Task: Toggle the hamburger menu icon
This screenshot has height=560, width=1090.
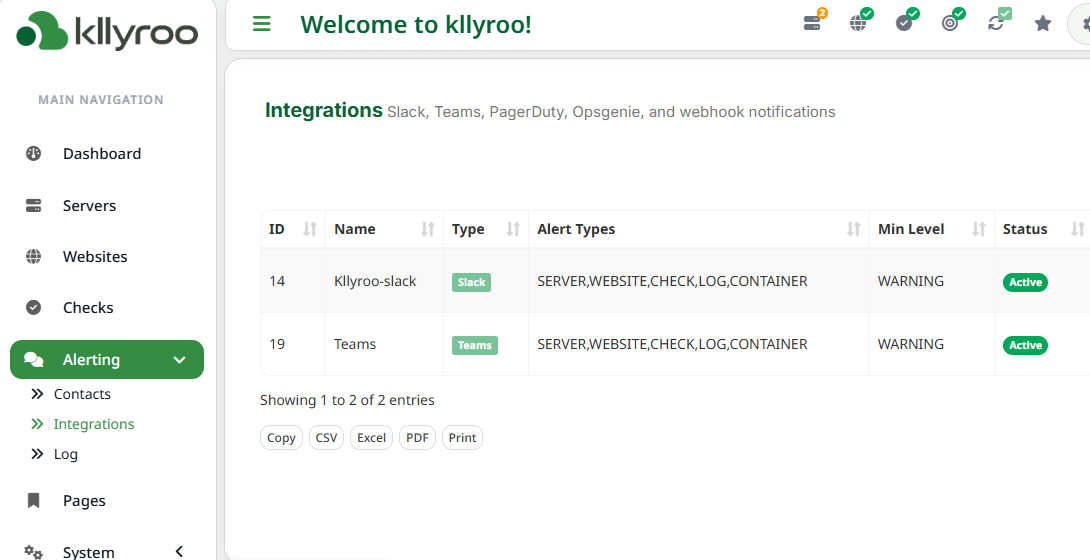Action: [x=261, y=24]
